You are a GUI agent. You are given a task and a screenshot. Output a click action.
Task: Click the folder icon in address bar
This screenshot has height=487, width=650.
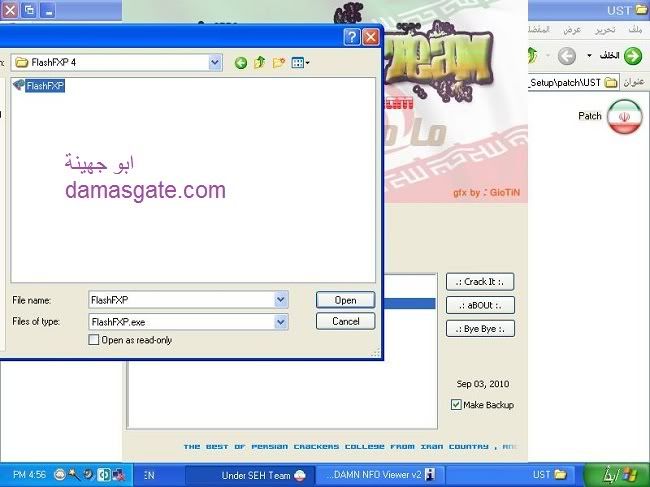(x=611, y=82)
